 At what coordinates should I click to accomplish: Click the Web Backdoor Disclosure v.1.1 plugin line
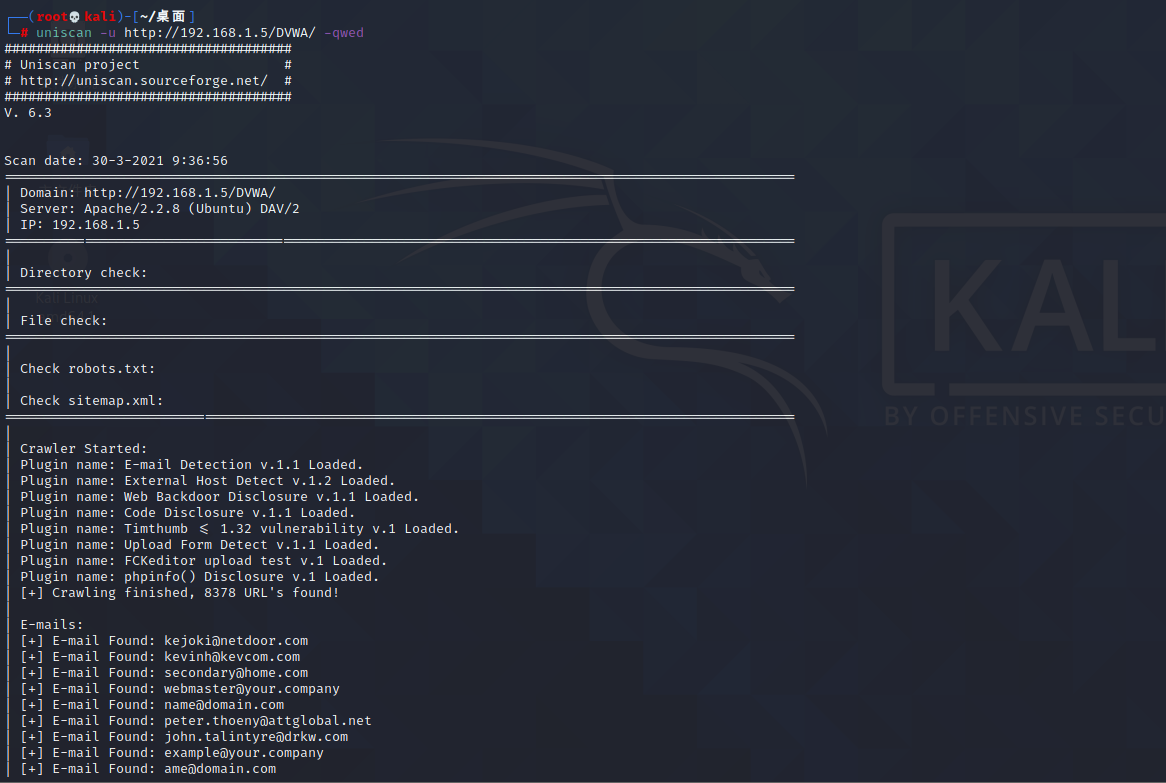[x=219, y=497]
